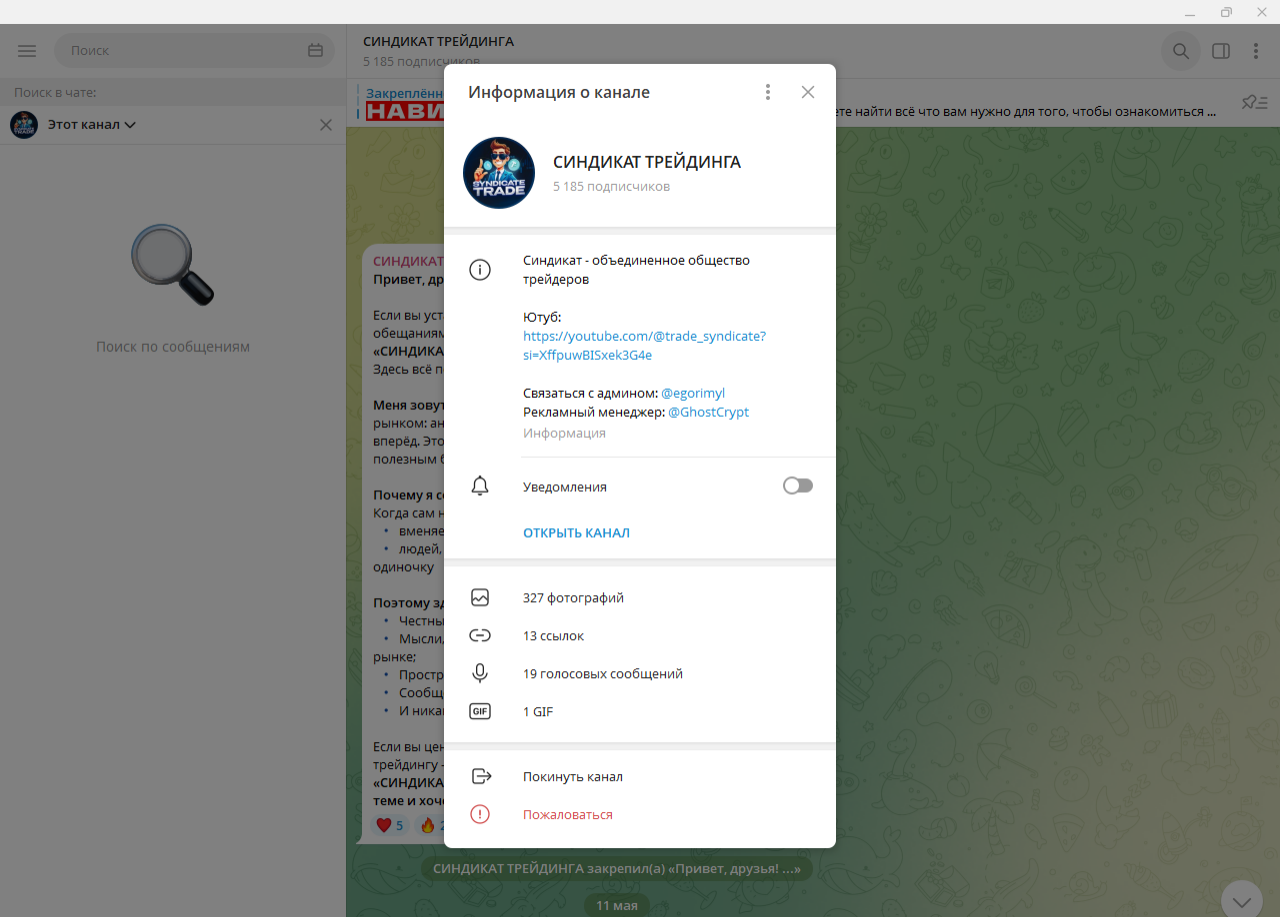Image resolution: width=1280 pixels, height=917 pixels.
Task: Click the channel avatar in search filter row
Action: click(x=24, y=125)
